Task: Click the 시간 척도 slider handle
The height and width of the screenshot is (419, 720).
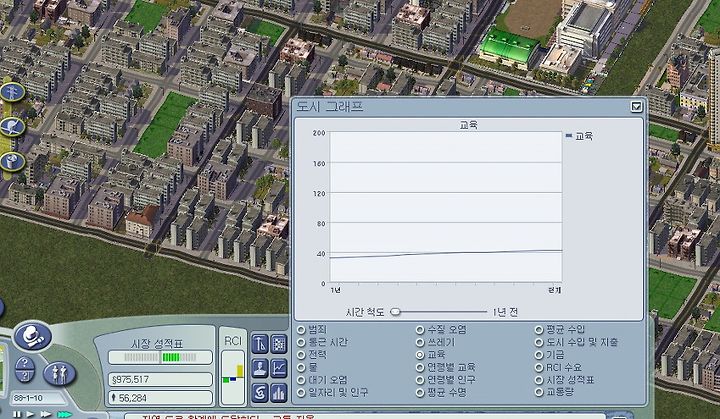Action: pyautogui.click(x=395, y=312)
